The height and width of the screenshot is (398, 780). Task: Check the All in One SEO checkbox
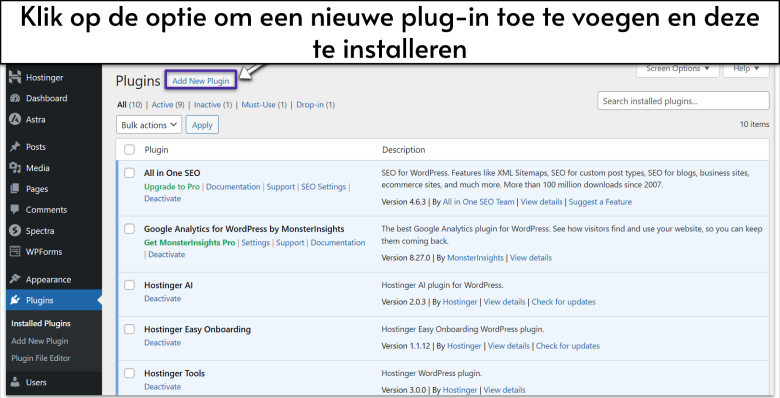pos(129,173)
